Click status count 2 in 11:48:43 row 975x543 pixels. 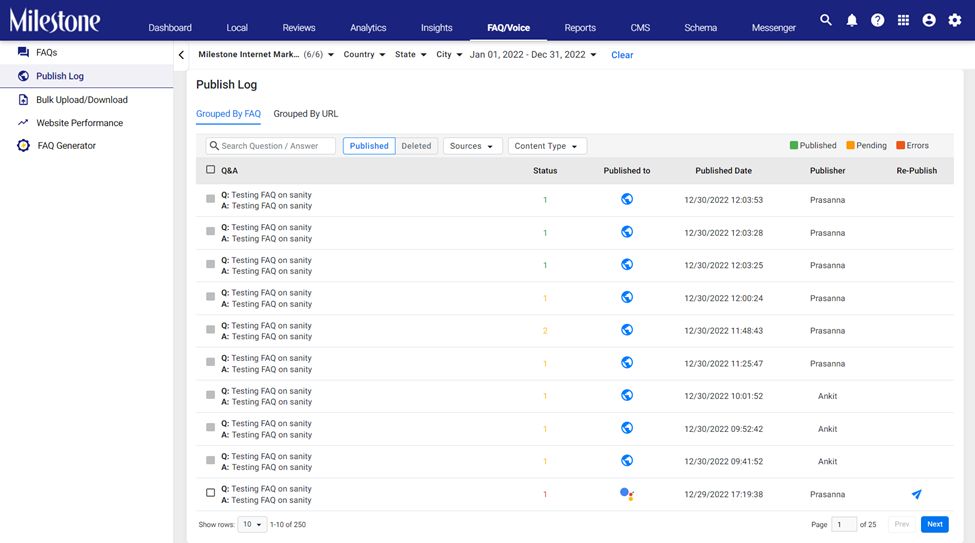pyautogui.click(x=545, y=330)
